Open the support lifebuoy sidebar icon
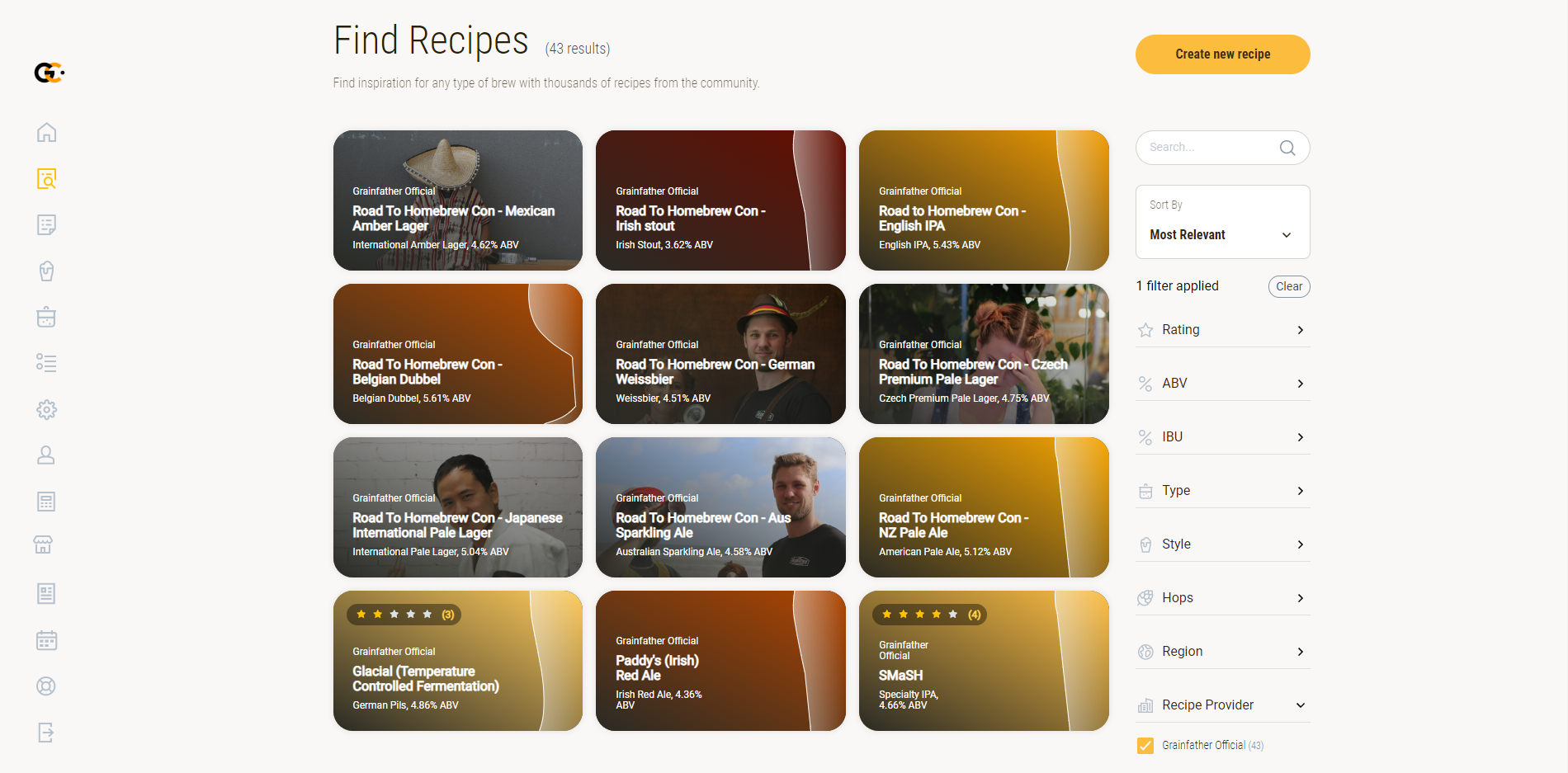 click(46, 686)
